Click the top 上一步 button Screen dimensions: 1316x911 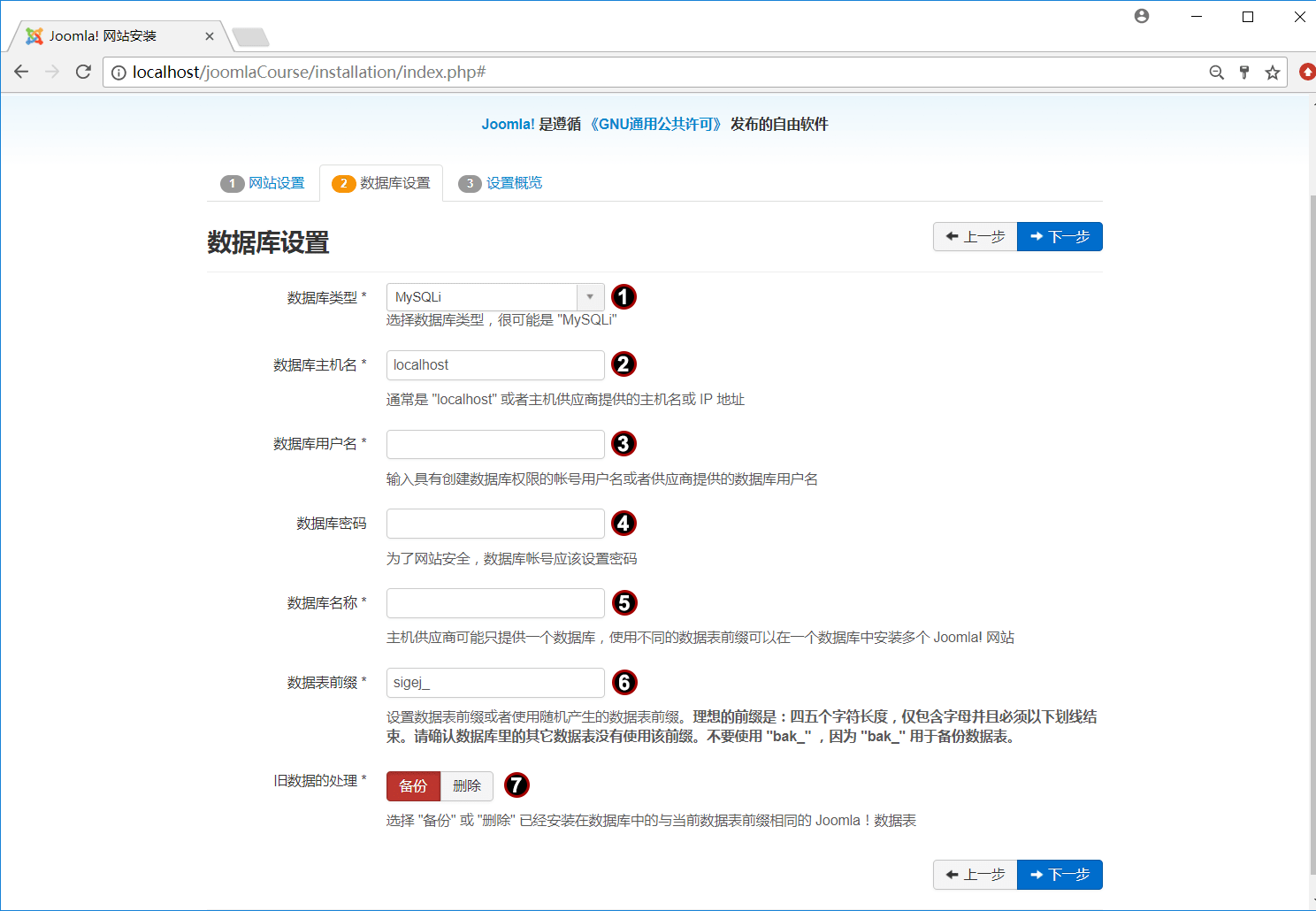click(x=976, y=236)
